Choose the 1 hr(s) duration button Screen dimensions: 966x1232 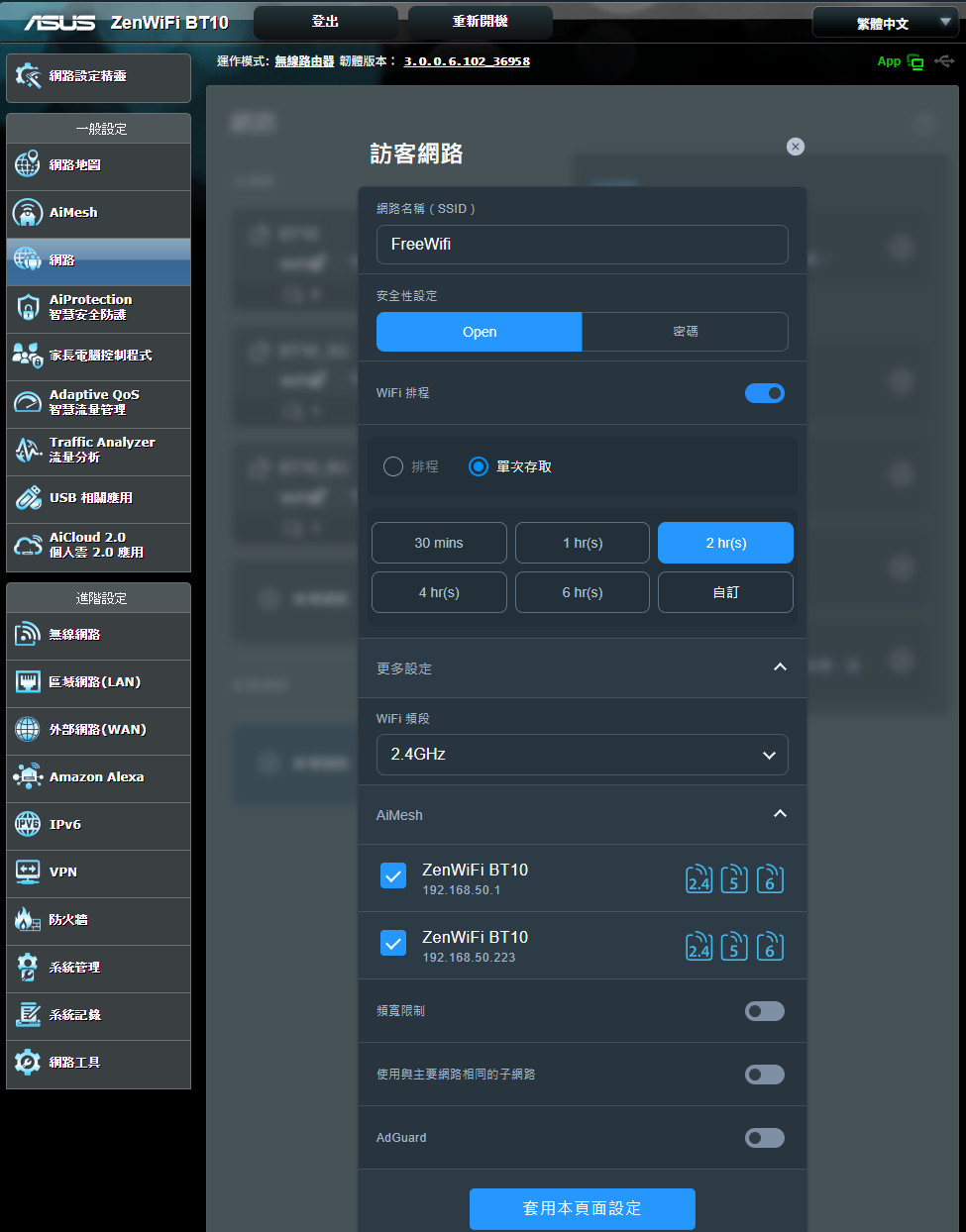[x=583, y=543]
